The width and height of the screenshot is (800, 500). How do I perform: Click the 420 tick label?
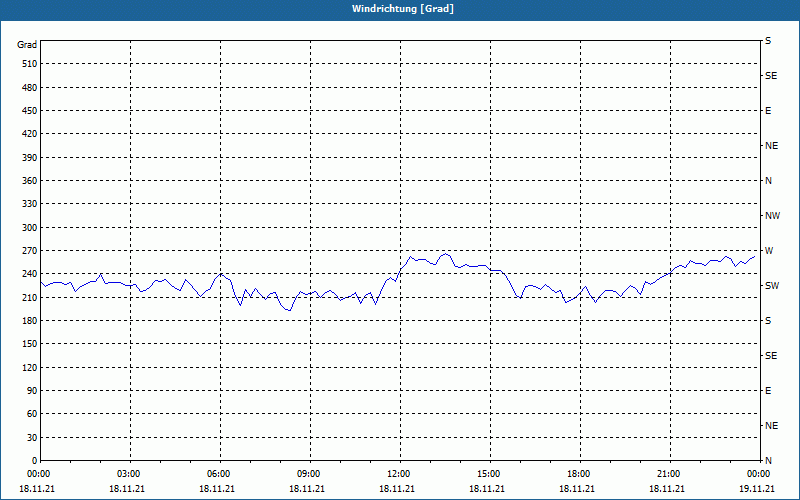pos(30,134)
